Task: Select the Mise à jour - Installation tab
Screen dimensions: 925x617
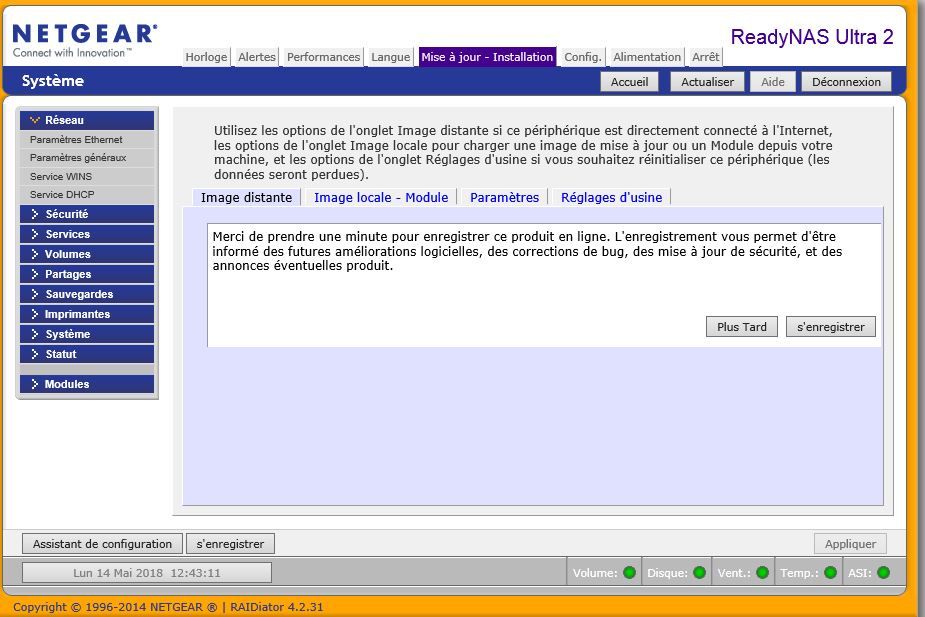Action: (487, 57)
